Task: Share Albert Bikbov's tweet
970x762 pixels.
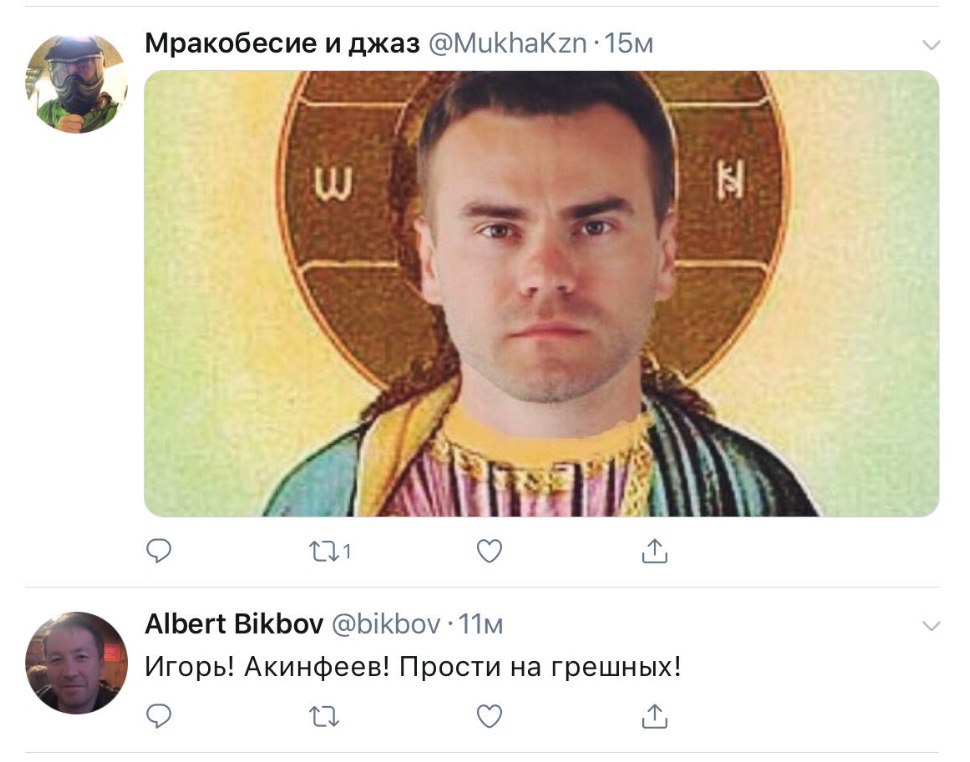Action: coord(655,715)
